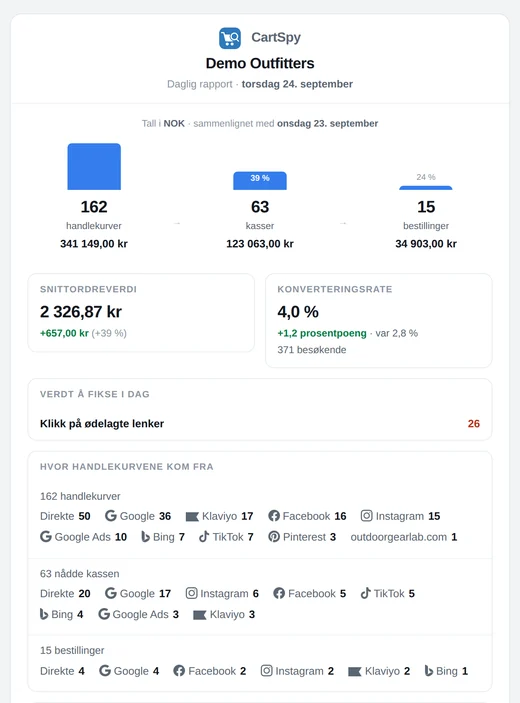520x703 pixels.
Task: Click Instagram icon beside 2 in bestillinger
Action: click(x=267, y=670)
